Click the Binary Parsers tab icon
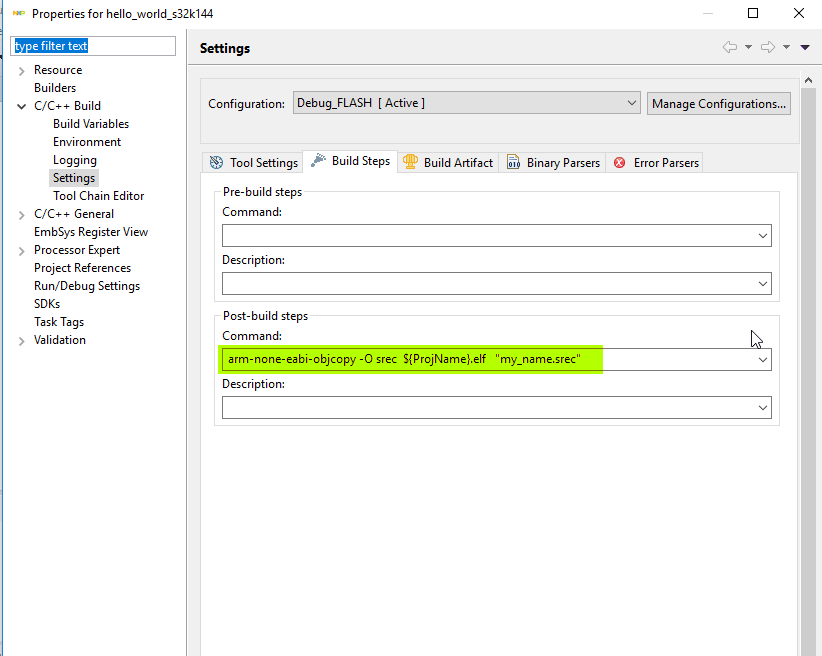The image size is (822, 656). (513, 162)
